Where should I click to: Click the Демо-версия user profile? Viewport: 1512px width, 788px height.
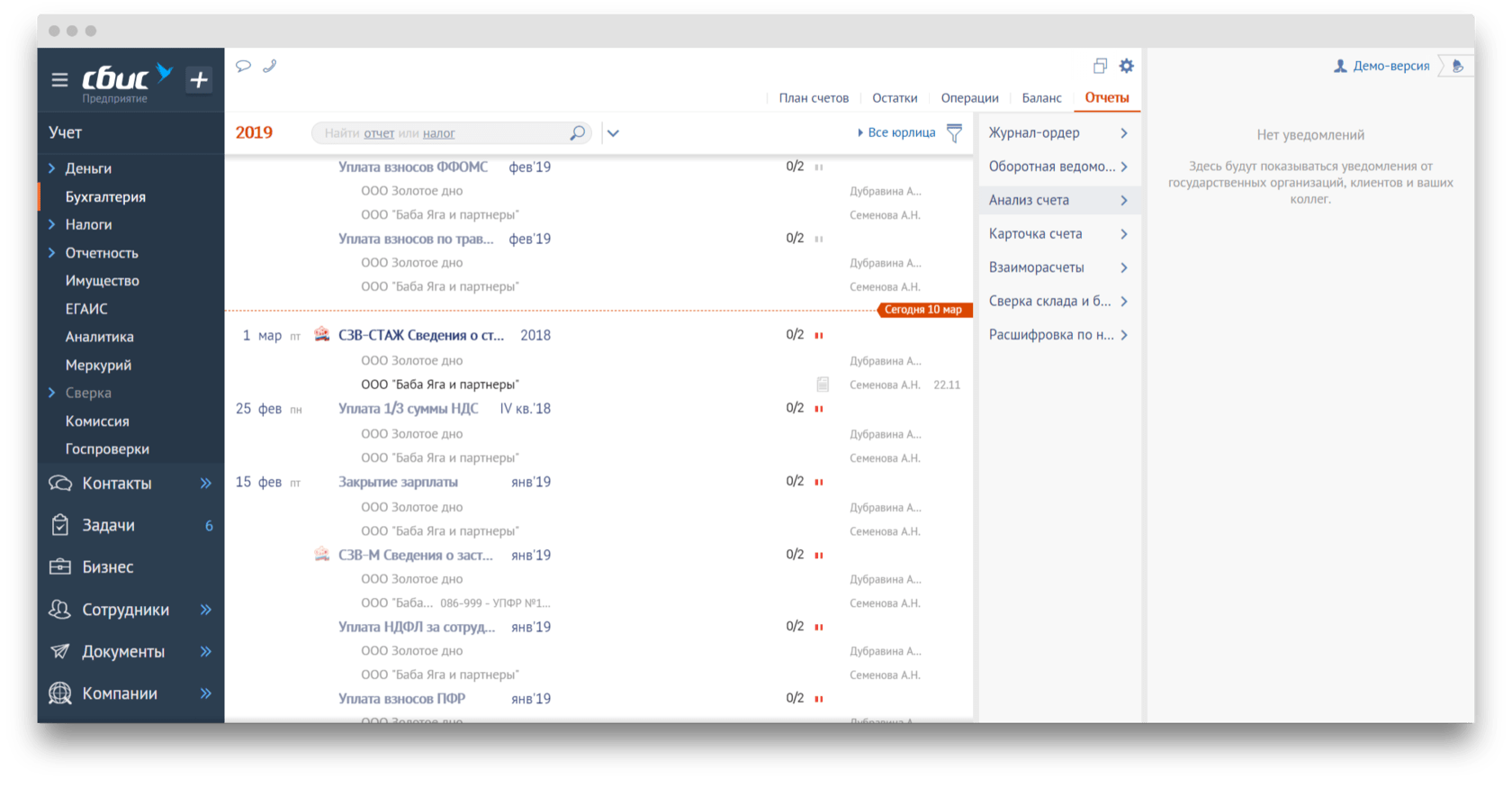point(1381,66)
